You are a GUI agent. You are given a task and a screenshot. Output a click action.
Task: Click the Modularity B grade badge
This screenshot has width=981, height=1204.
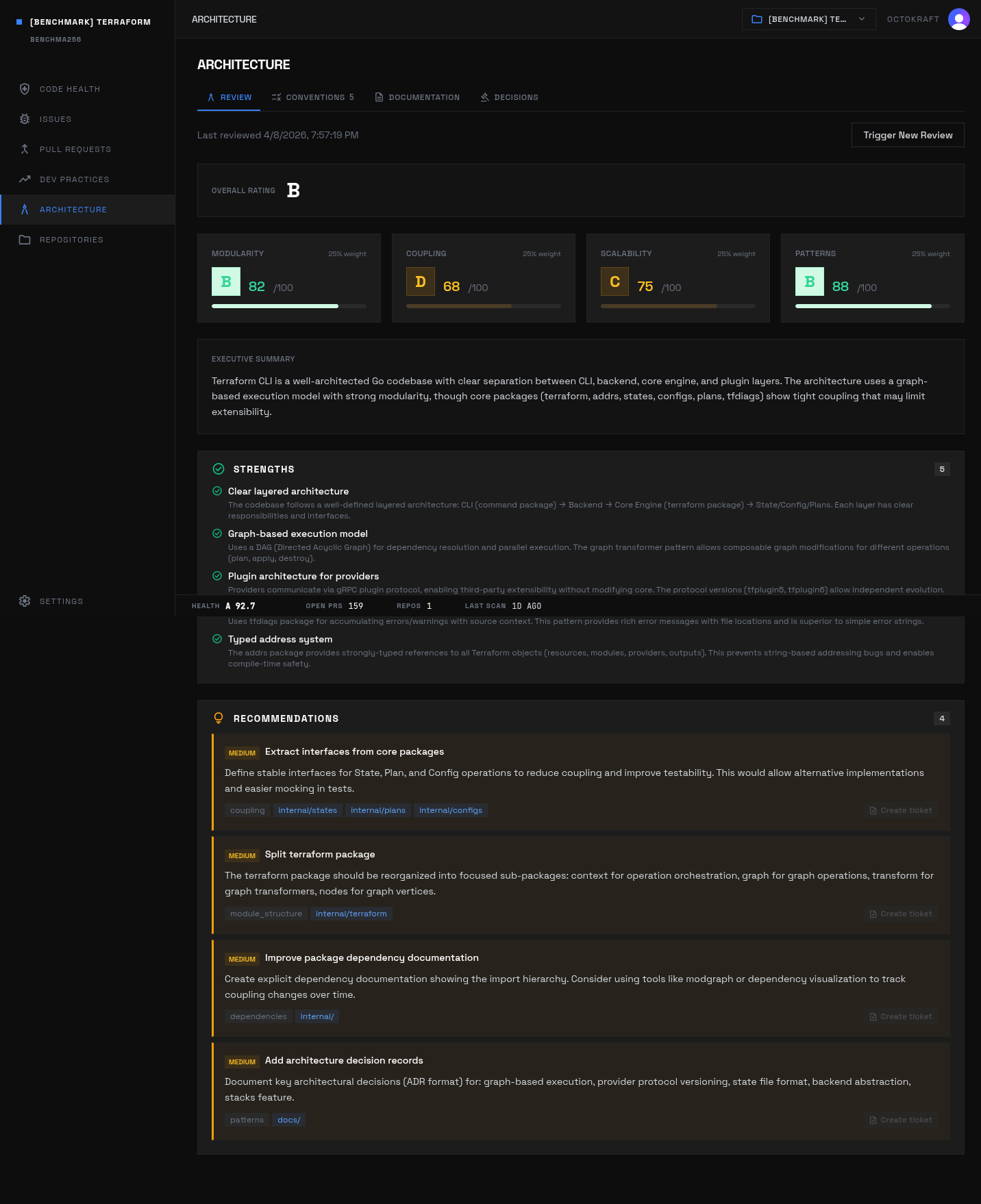point(226,281)
